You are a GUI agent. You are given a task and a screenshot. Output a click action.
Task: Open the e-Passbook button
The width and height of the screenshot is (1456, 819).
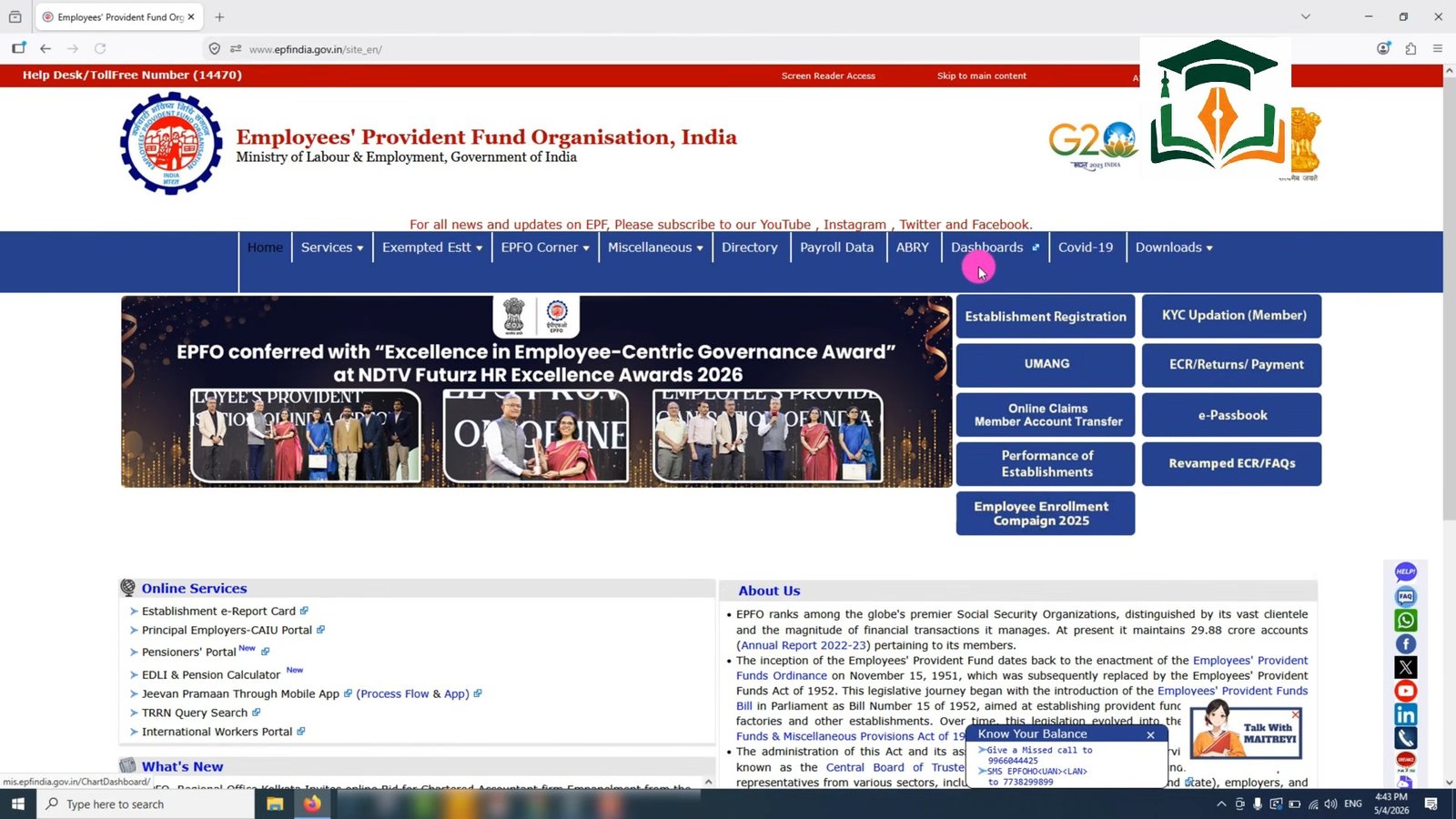[x=1232, y=415]
